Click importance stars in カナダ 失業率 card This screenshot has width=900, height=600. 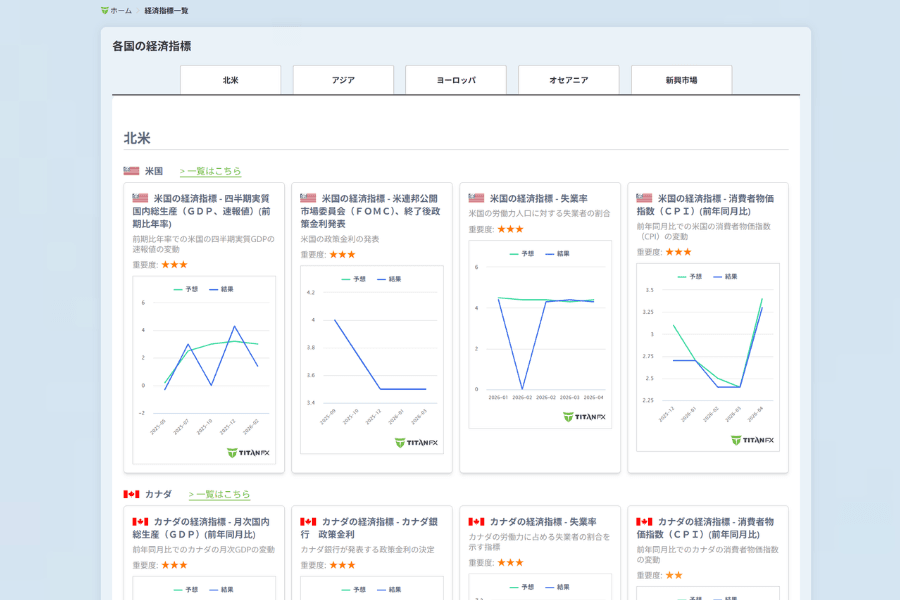click(510, 563)
